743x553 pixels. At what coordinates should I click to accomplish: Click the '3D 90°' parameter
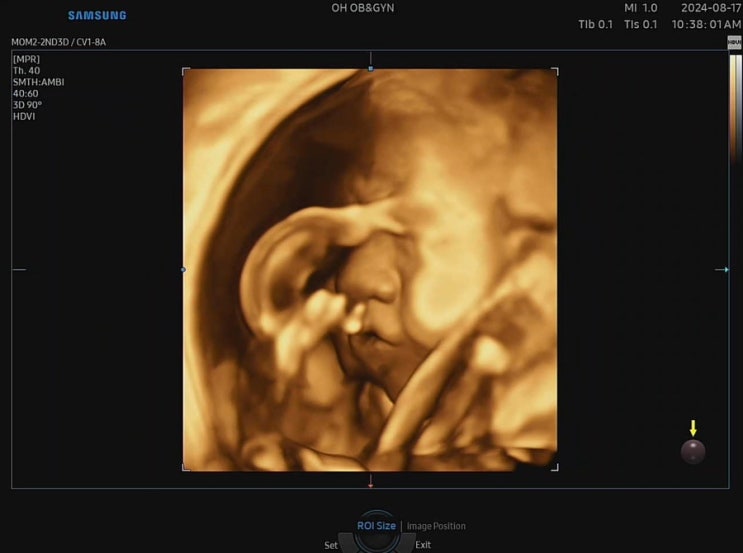pyautogui.click(x=27, y=105)
